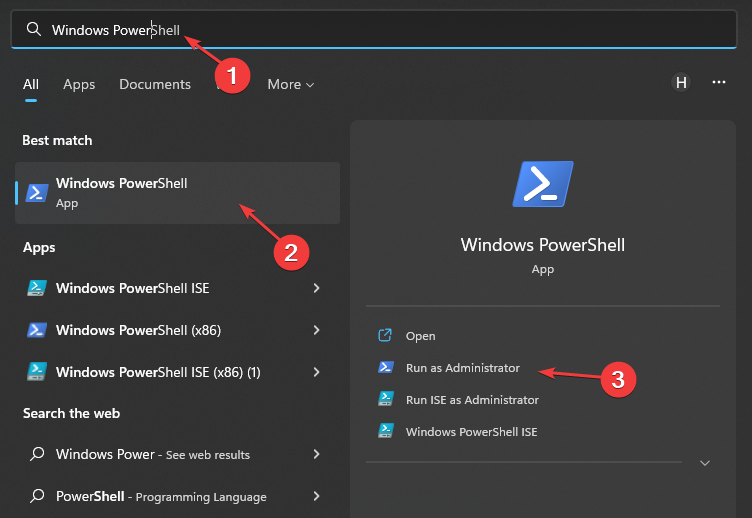752x518 pixels.
Task: Click the Windows PowerShell search text field
Action: (x=374, y=29)
